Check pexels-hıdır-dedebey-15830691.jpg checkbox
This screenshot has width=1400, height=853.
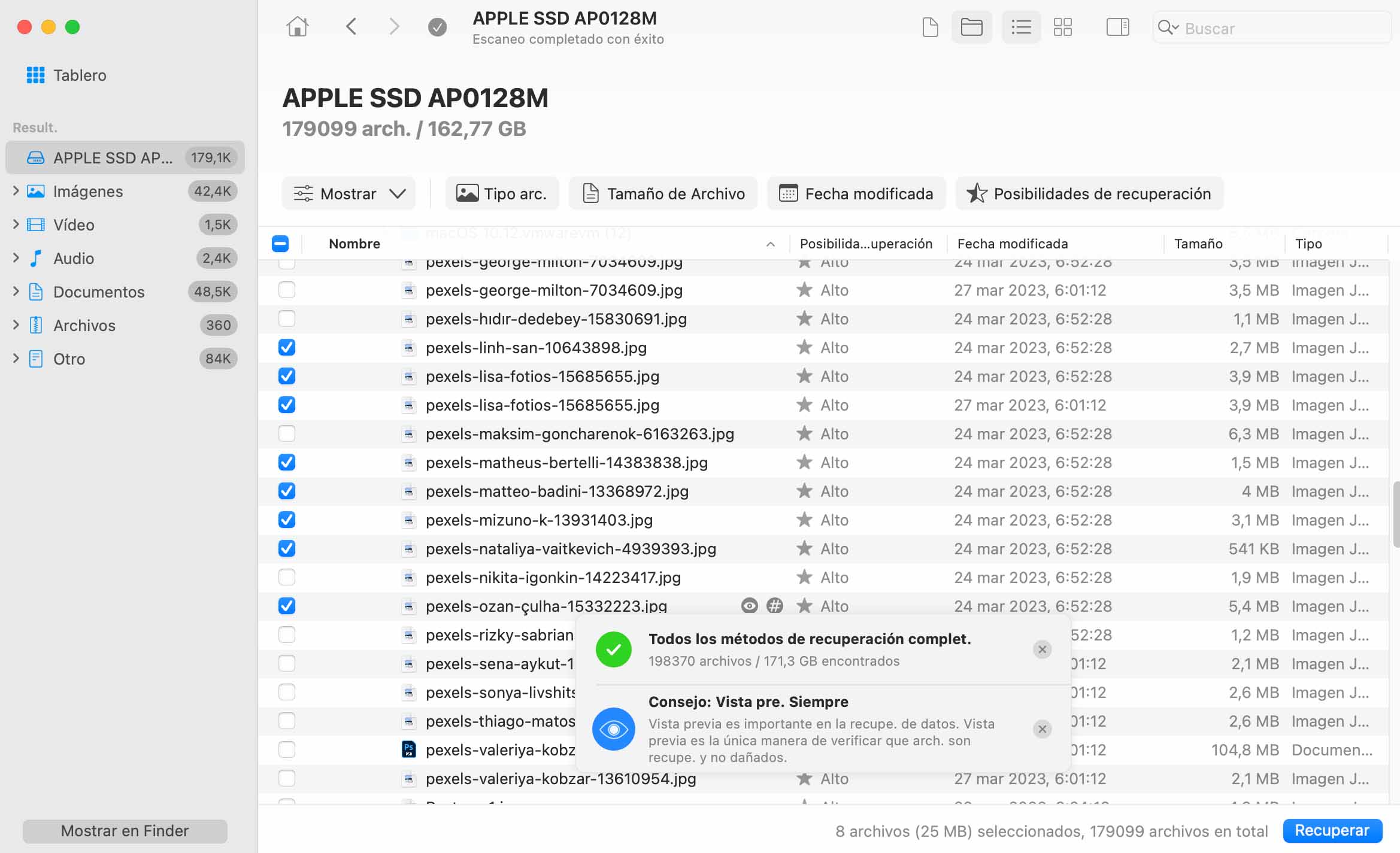pyautogui.click(x=287, y=318)
